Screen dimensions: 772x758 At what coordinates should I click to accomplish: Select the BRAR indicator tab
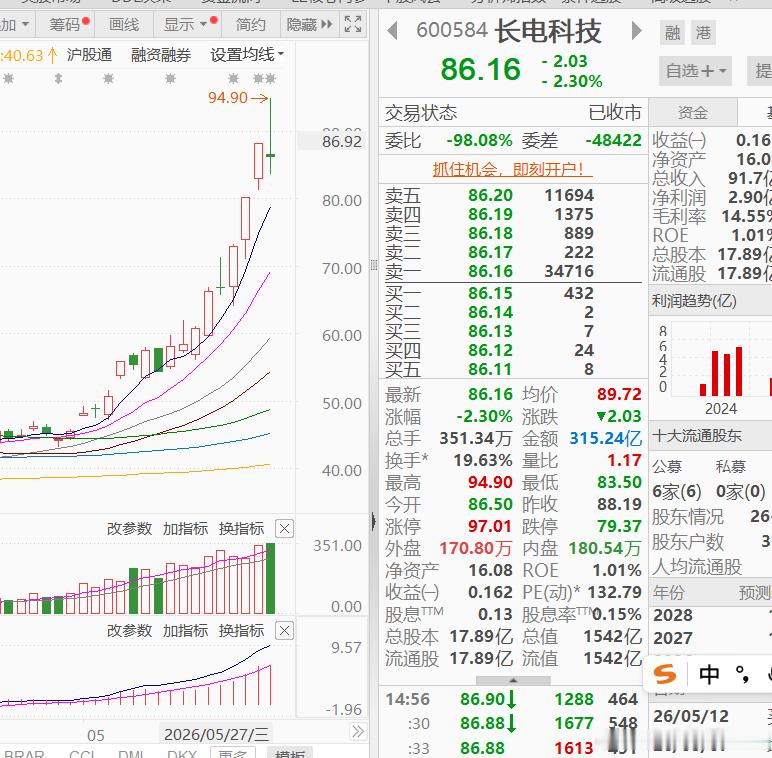point(24,754)
